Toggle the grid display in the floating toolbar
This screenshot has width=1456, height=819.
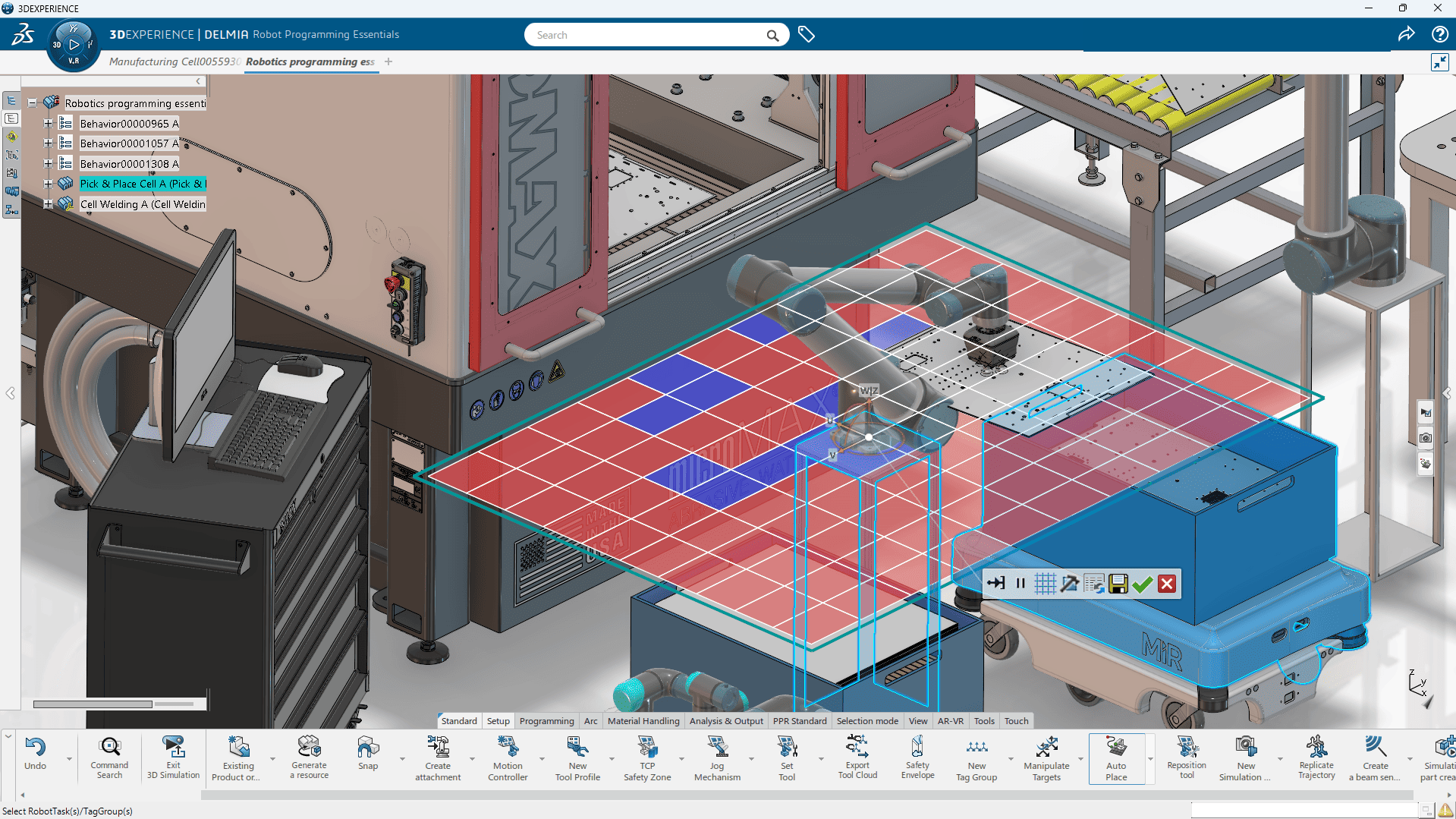point(1046,583)
